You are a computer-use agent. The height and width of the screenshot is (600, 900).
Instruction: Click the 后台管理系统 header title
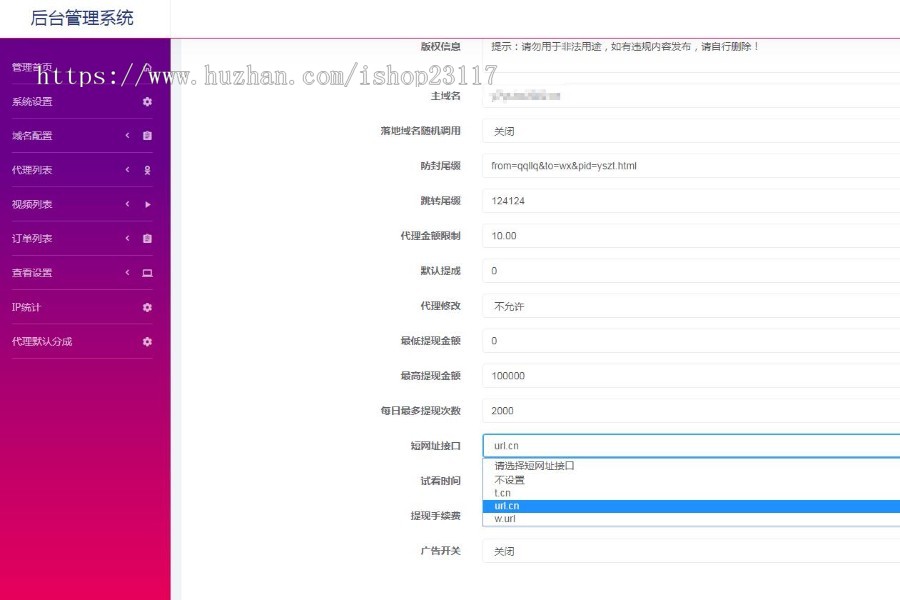(x=80, y=19)
